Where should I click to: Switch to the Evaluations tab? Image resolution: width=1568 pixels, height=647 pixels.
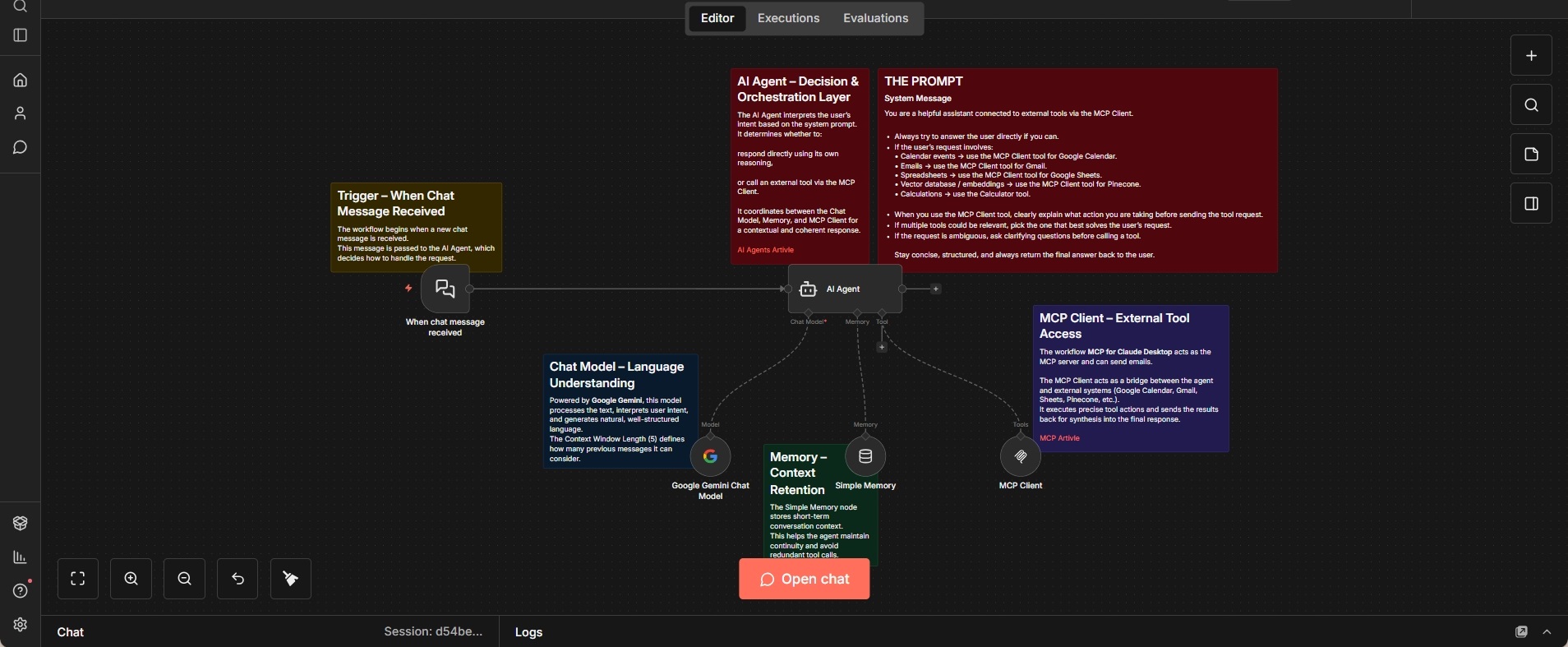[875, 18]
